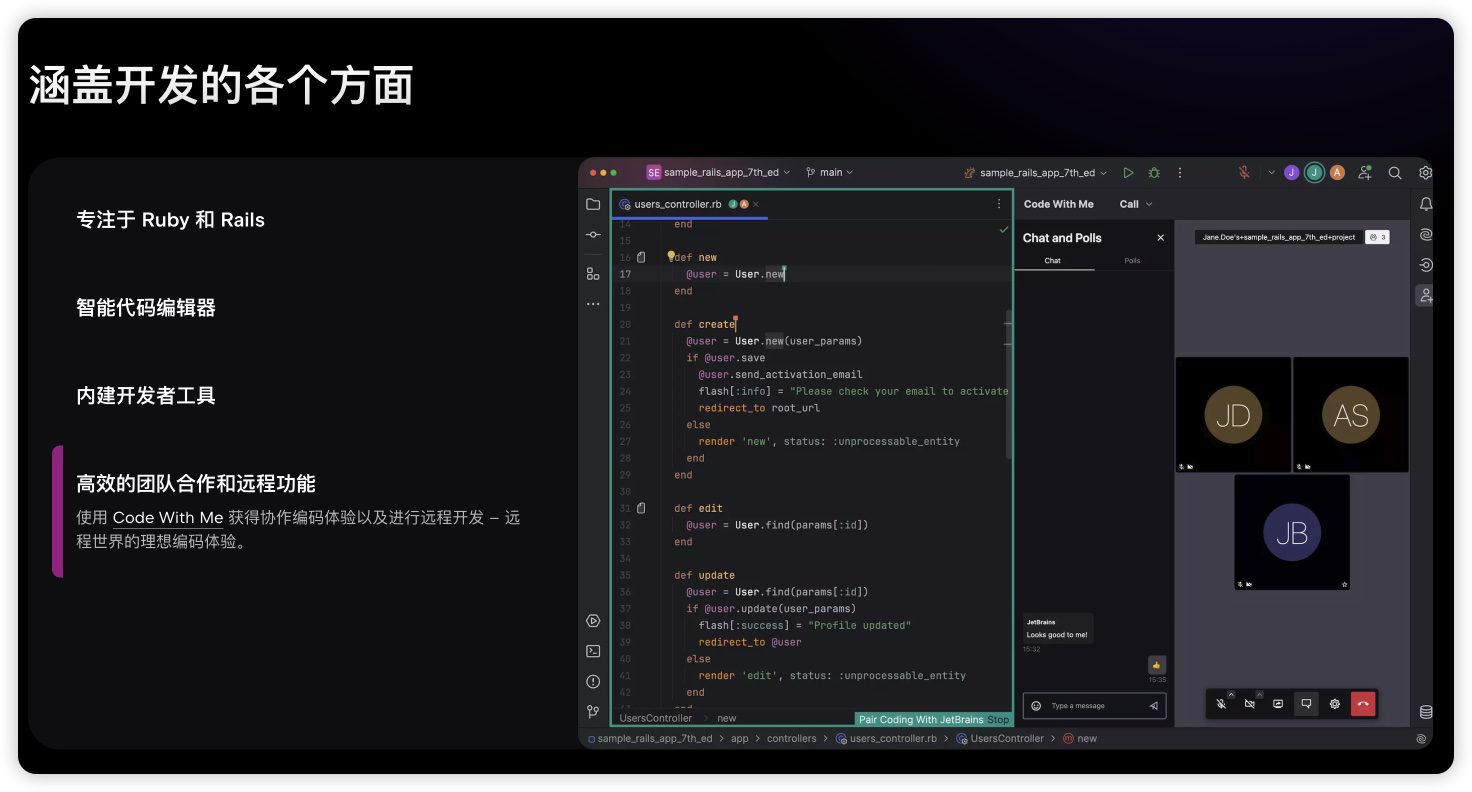Select the 内建开发者工具 feature item

(x=146, y=396)
